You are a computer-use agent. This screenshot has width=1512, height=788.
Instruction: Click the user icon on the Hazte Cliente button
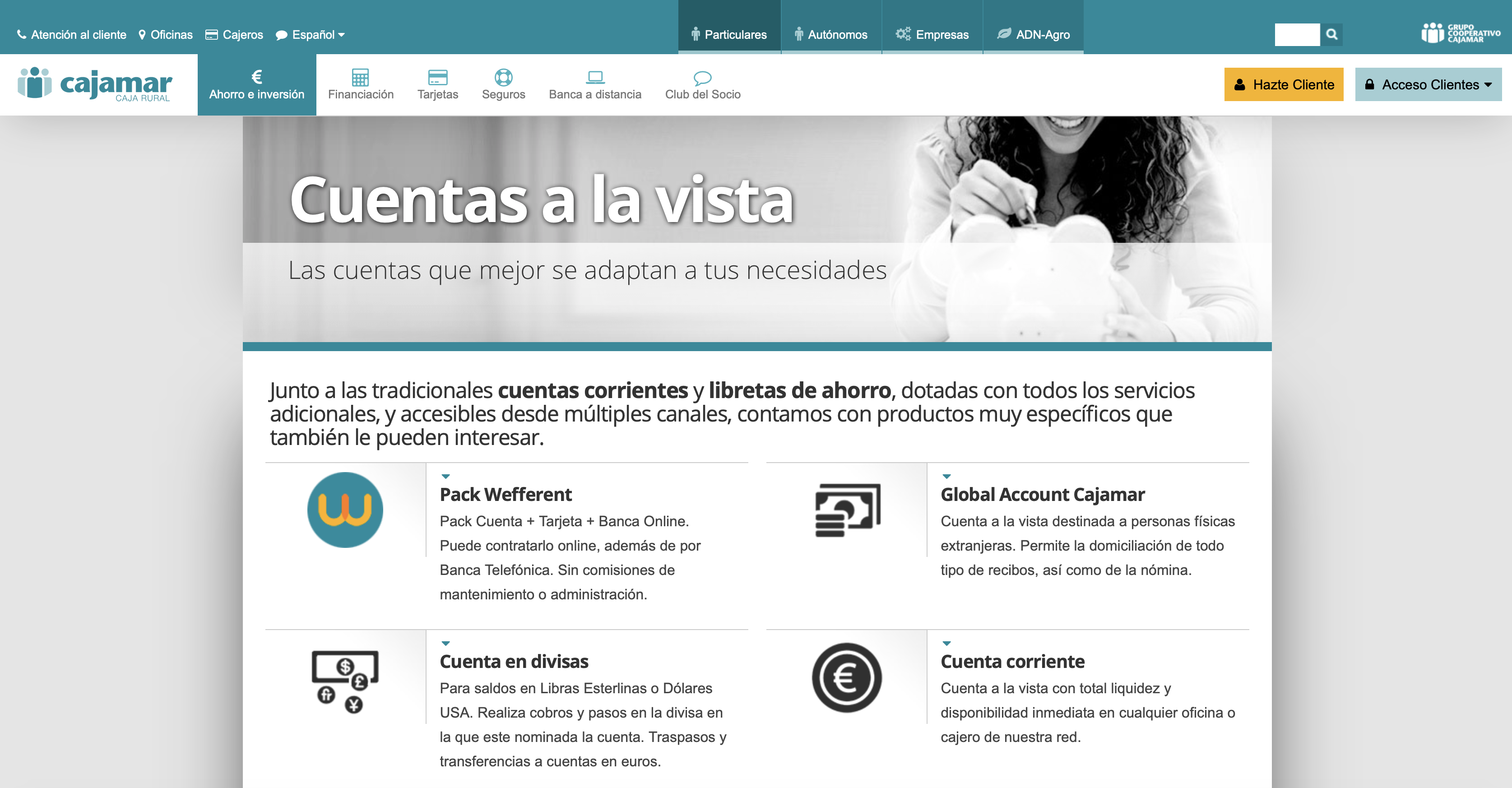point(1240,84)
